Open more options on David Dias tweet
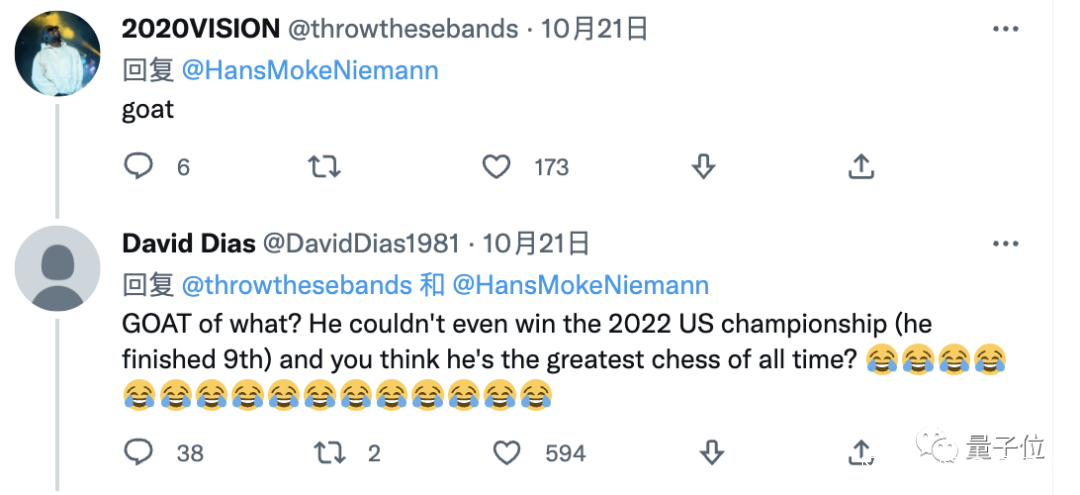 (1005, 244)
